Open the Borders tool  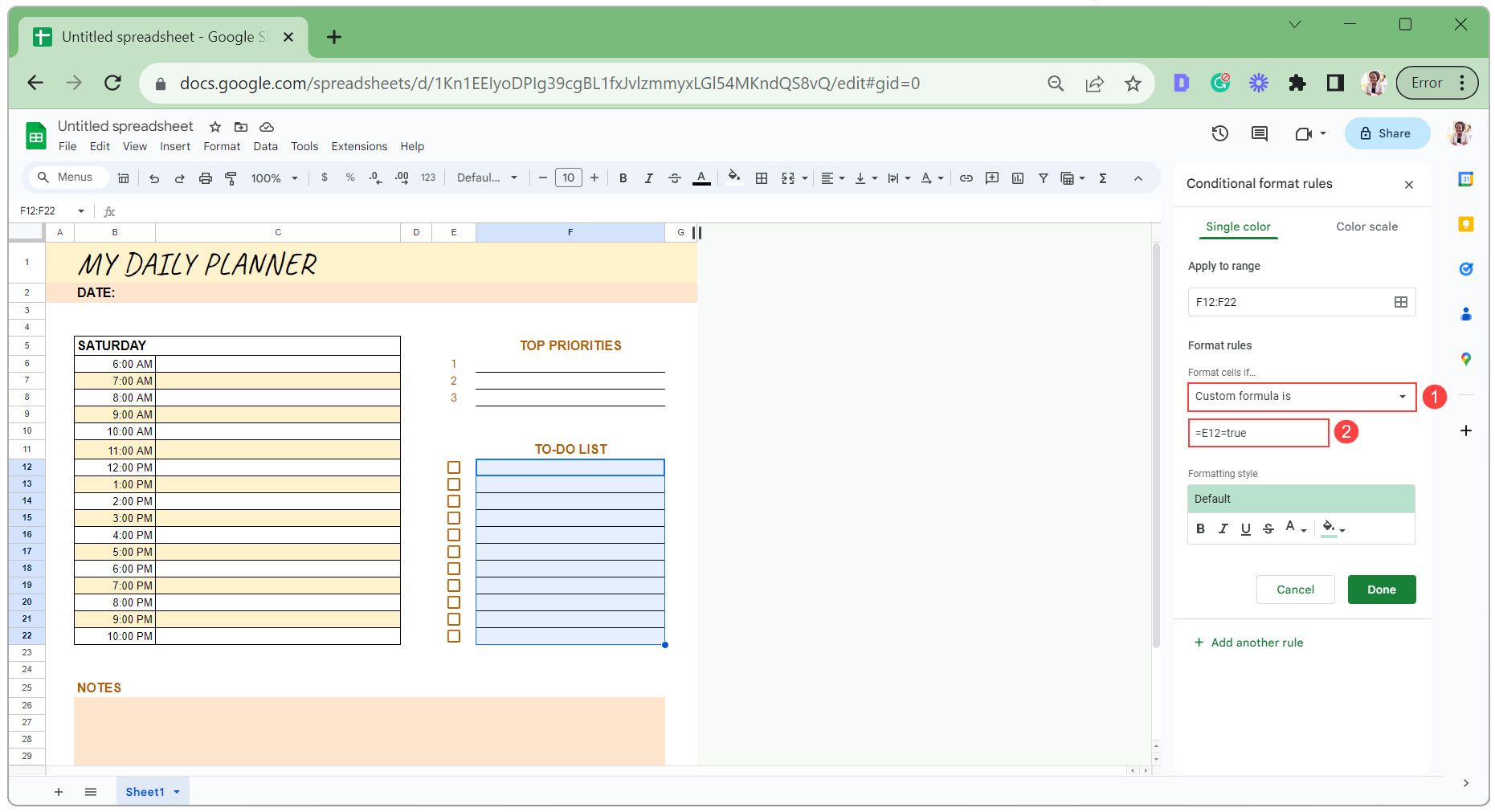(x=761, y=177)
